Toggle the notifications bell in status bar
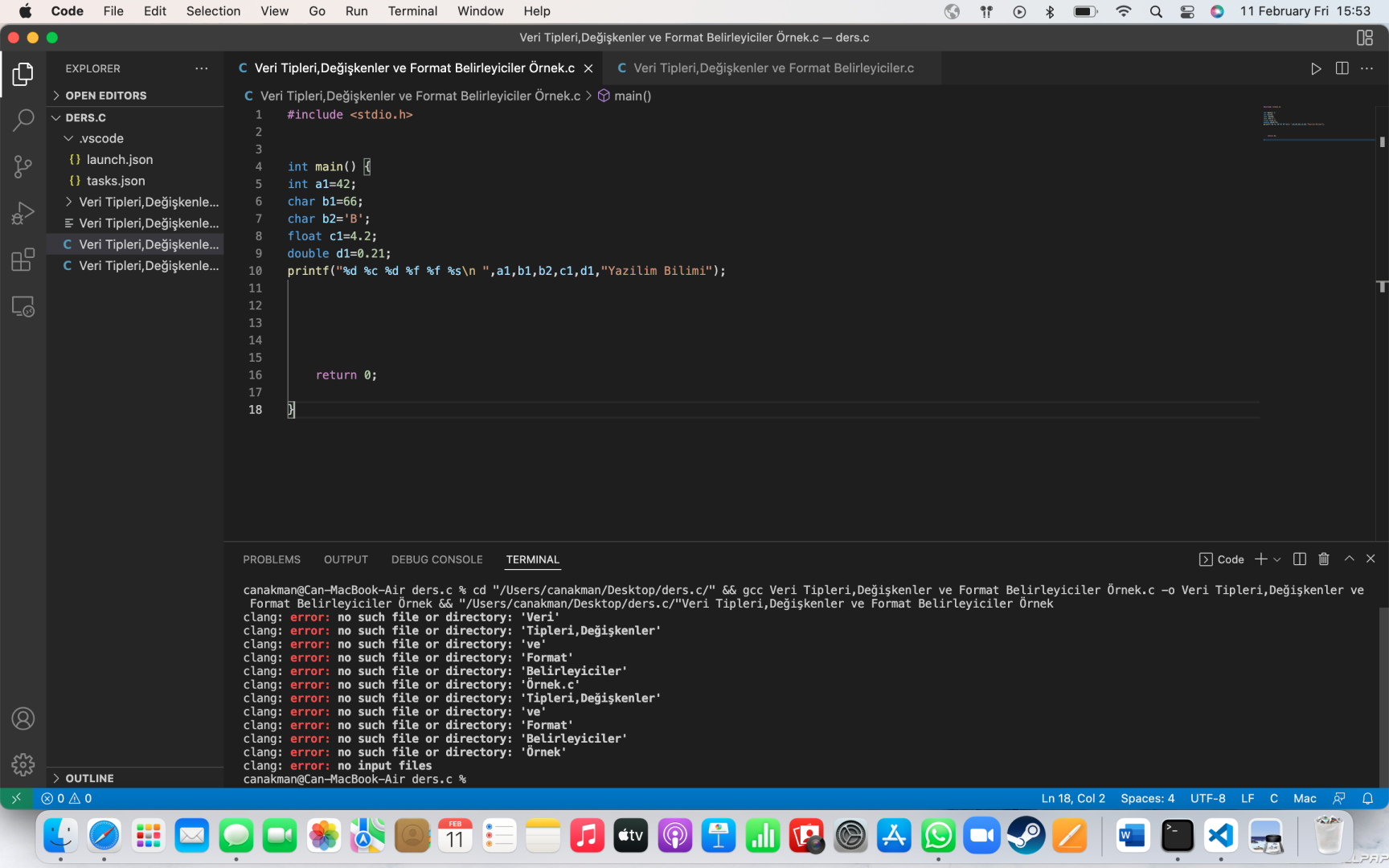Screen dimensions: 1389x868 point(1367,798)
